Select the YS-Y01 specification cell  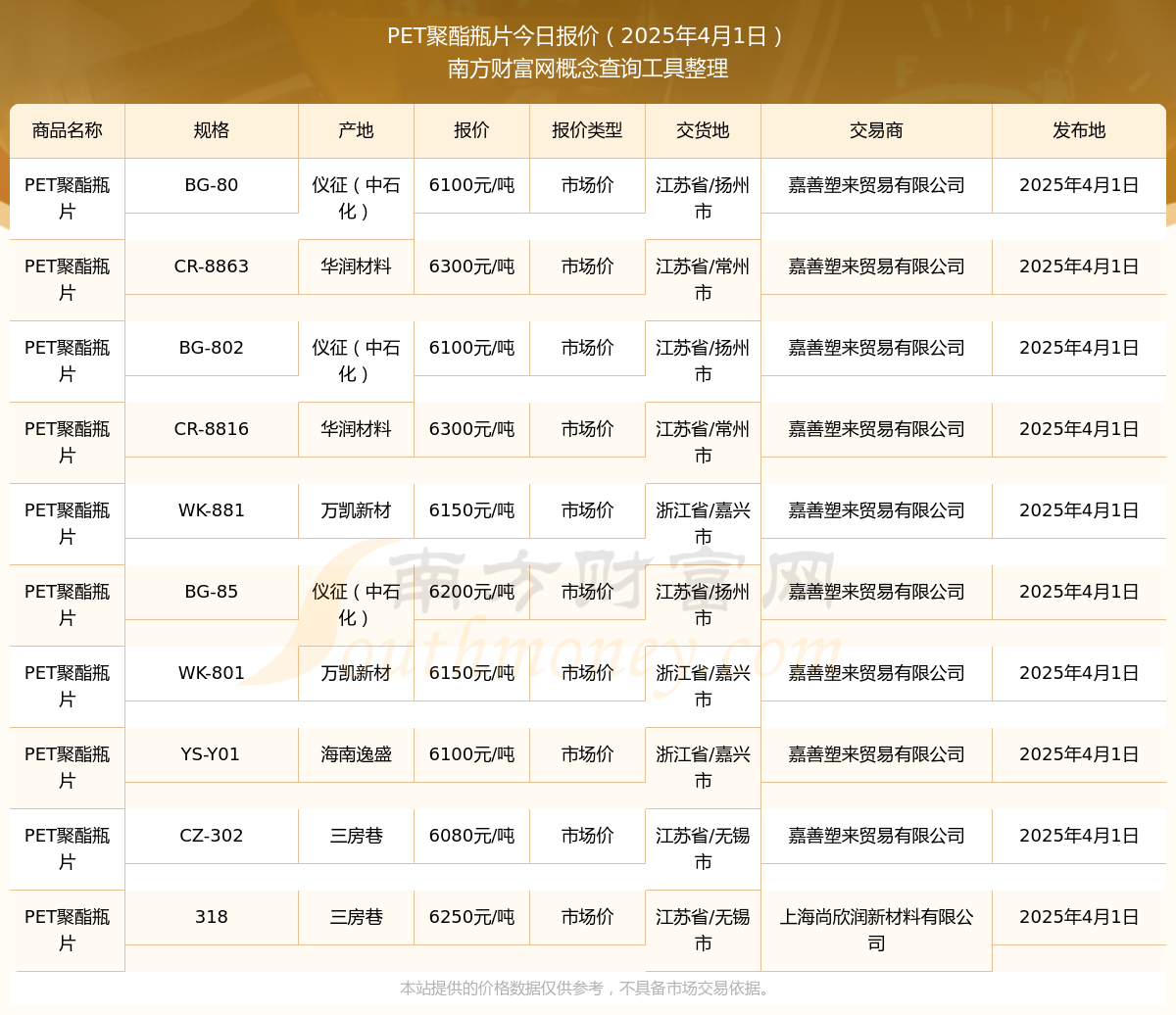point(212,754)
